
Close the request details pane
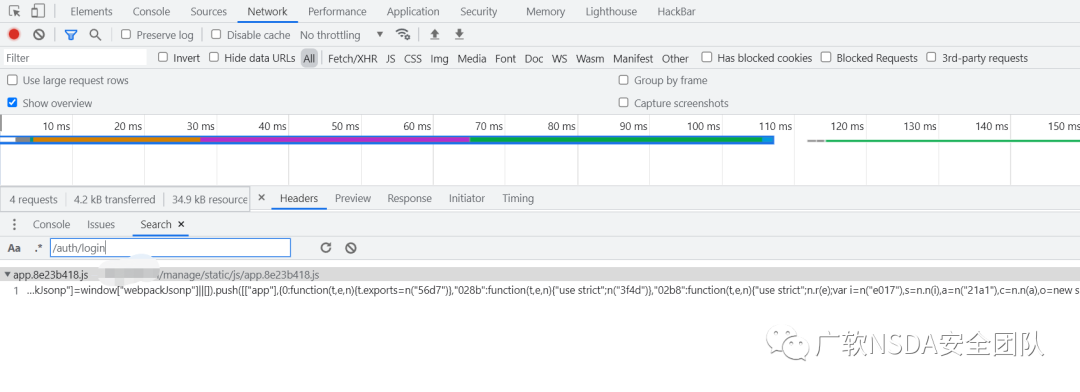tap(262, 198)
